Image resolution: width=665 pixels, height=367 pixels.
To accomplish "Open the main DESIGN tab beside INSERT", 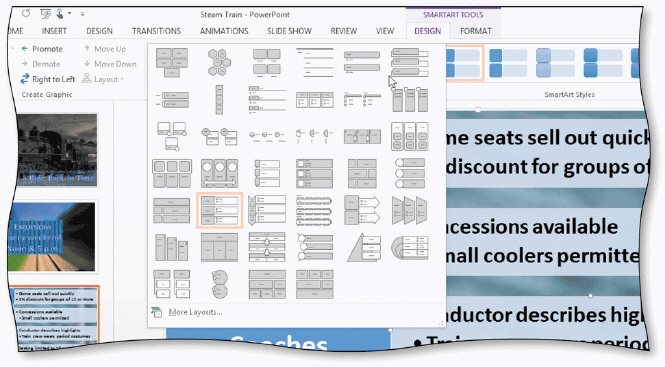I will point(99,31).
